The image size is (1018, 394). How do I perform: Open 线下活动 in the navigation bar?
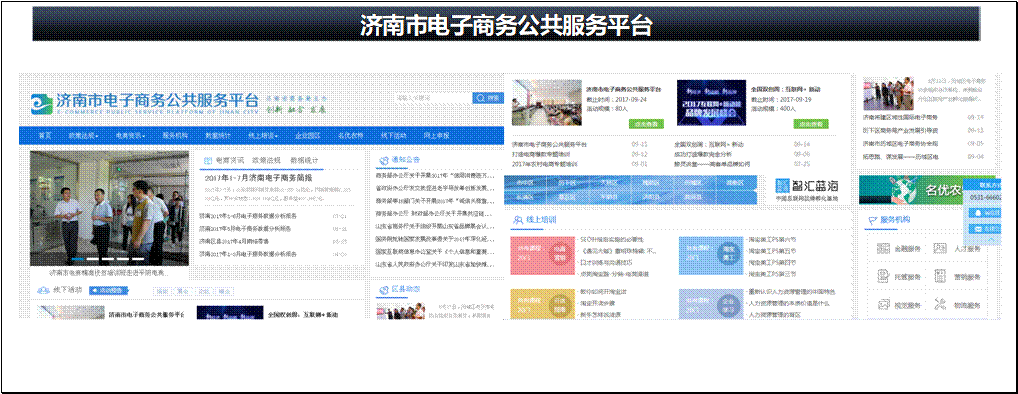coord(393,136)
